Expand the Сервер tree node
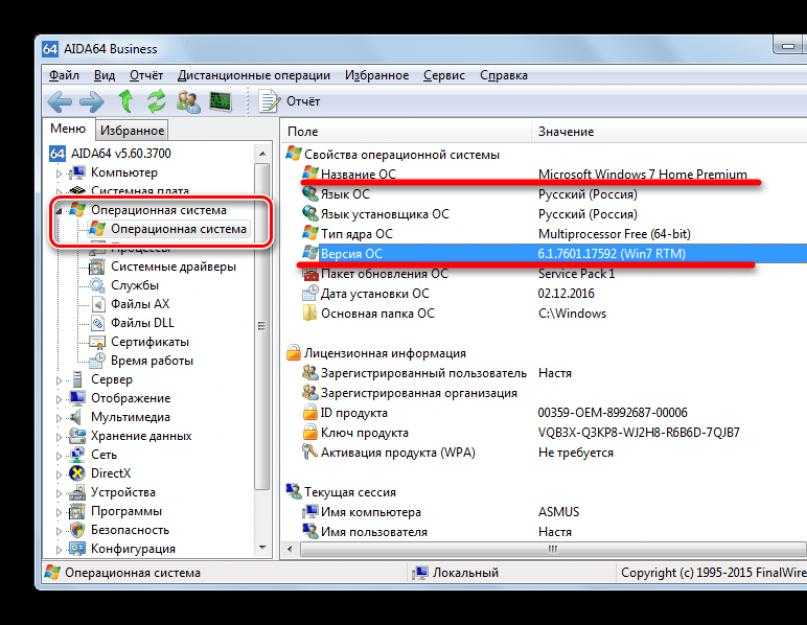Screen dimensions: 807x625 coord(59,380)
